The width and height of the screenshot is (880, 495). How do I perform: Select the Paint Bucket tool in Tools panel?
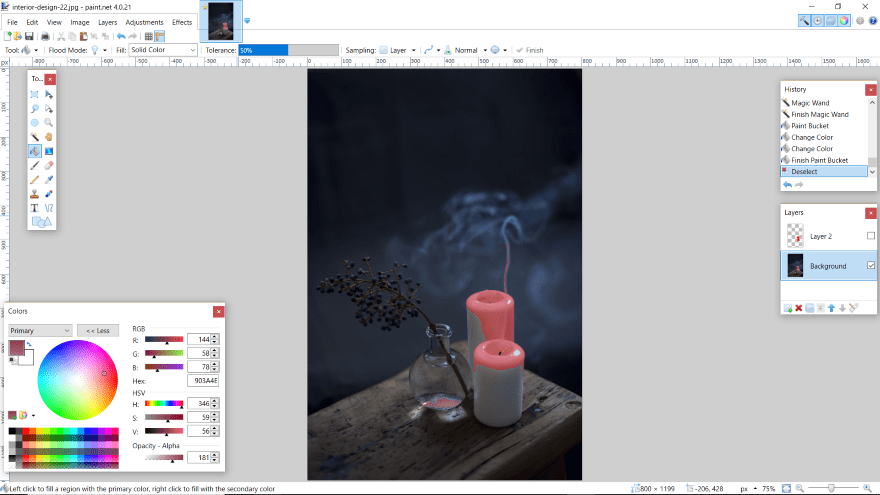point(34,151)
